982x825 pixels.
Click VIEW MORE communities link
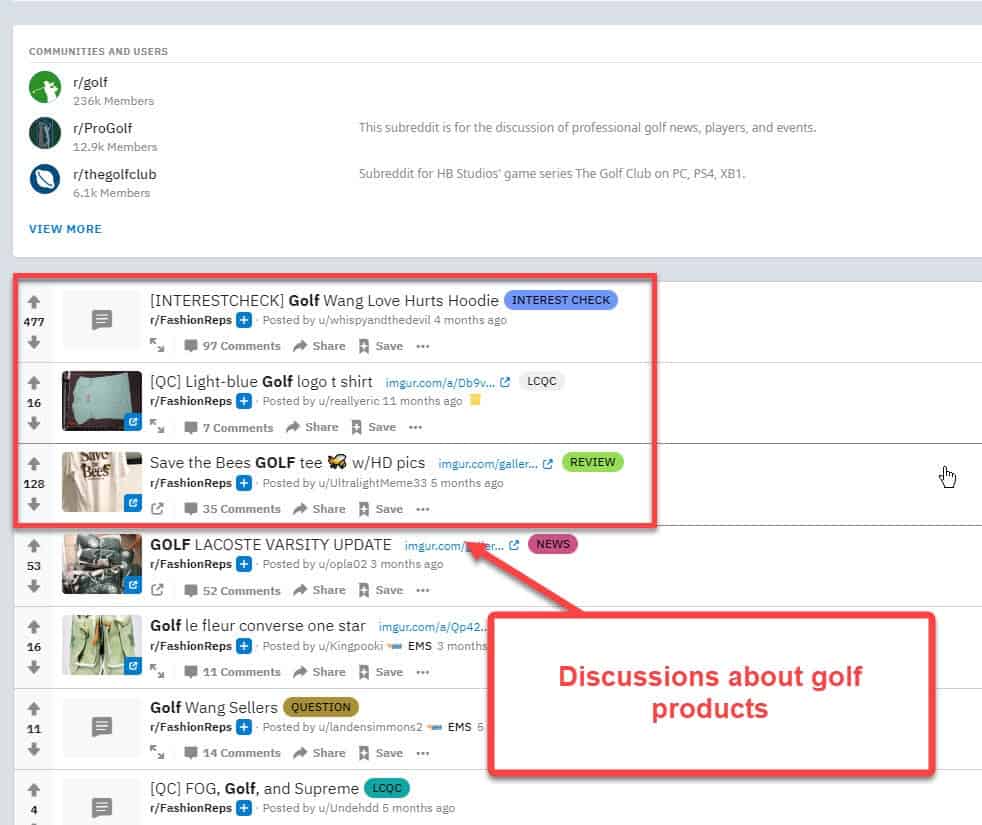[x=65, y=229]
